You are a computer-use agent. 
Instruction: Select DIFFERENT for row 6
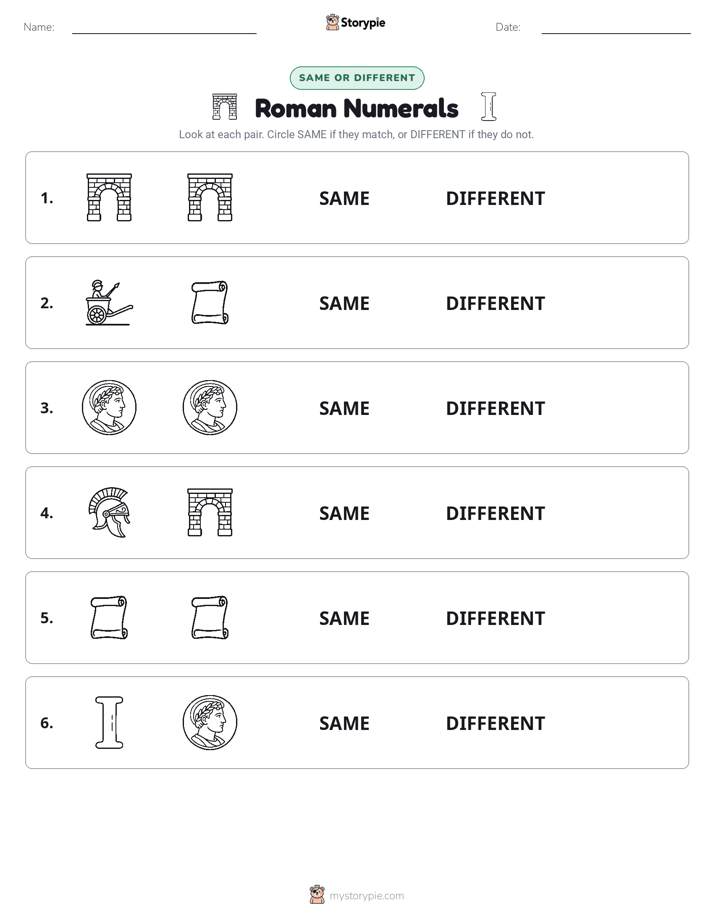click(495, 723)
